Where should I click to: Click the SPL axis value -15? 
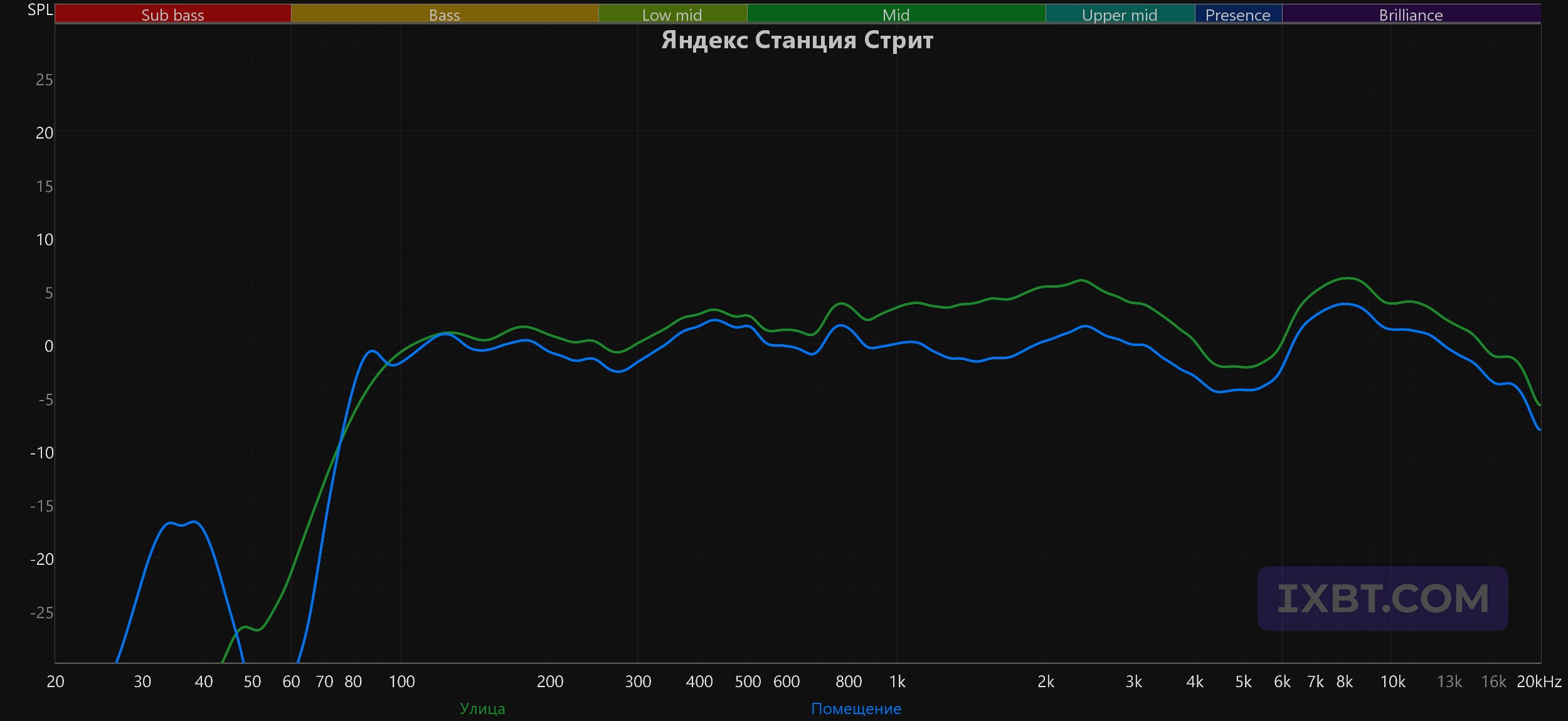(42, 506)
